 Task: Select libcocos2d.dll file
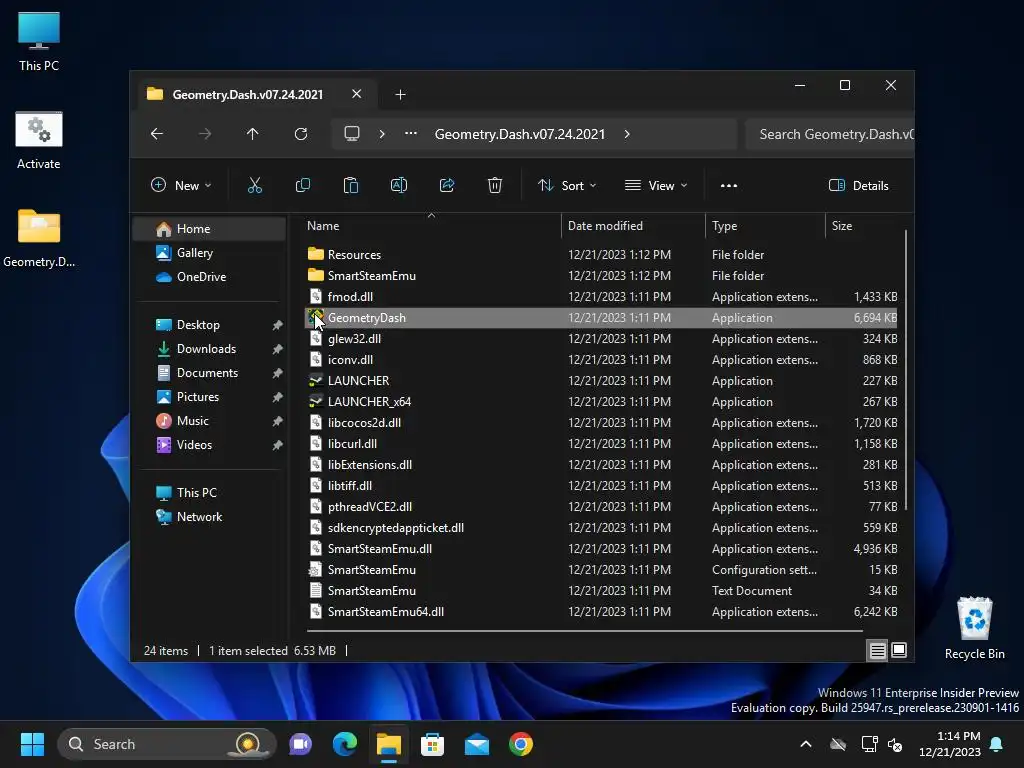[601, 423]
